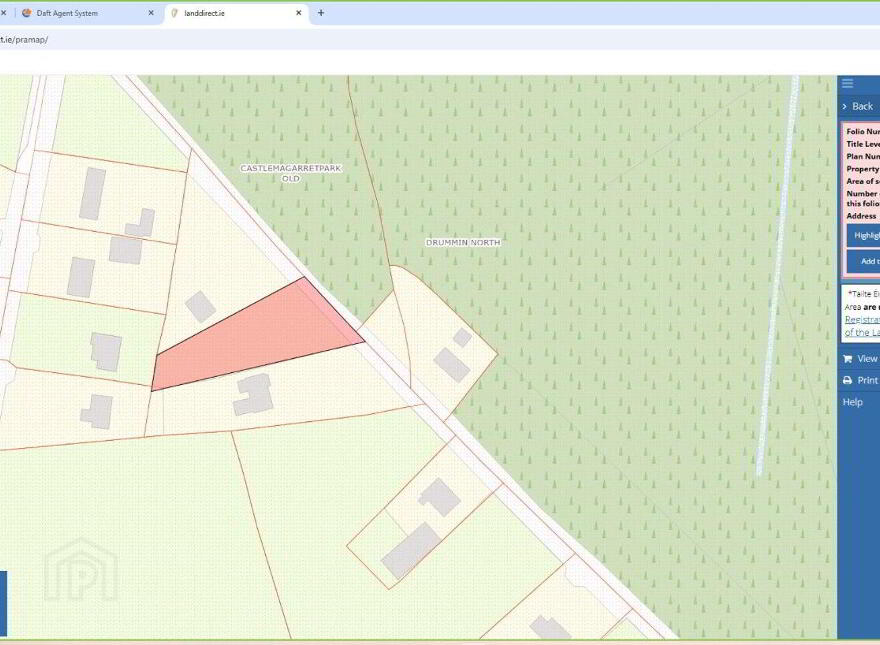Print the map using the printer item

pyautogui.click(x=860, y=380)
